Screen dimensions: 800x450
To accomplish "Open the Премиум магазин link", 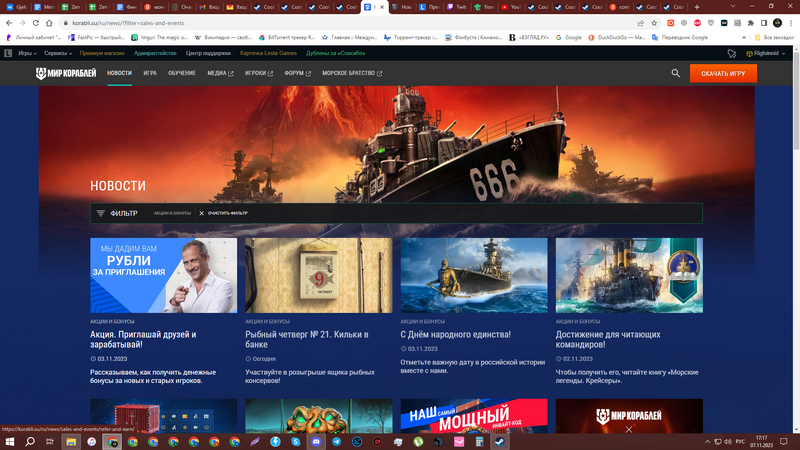I will (102, 53).
